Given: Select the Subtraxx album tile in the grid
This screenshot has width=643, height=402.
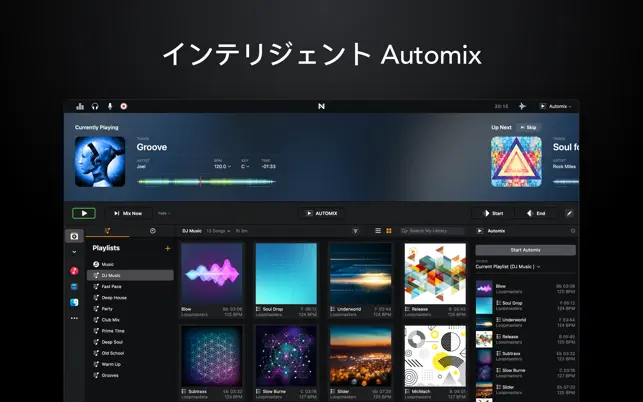Looking at the screenshot, I should (212, 363).
